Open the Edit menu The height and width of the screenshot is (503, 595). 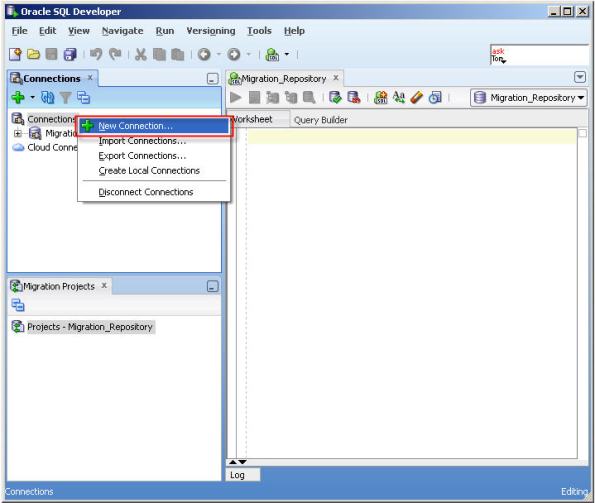coord(47,31)
